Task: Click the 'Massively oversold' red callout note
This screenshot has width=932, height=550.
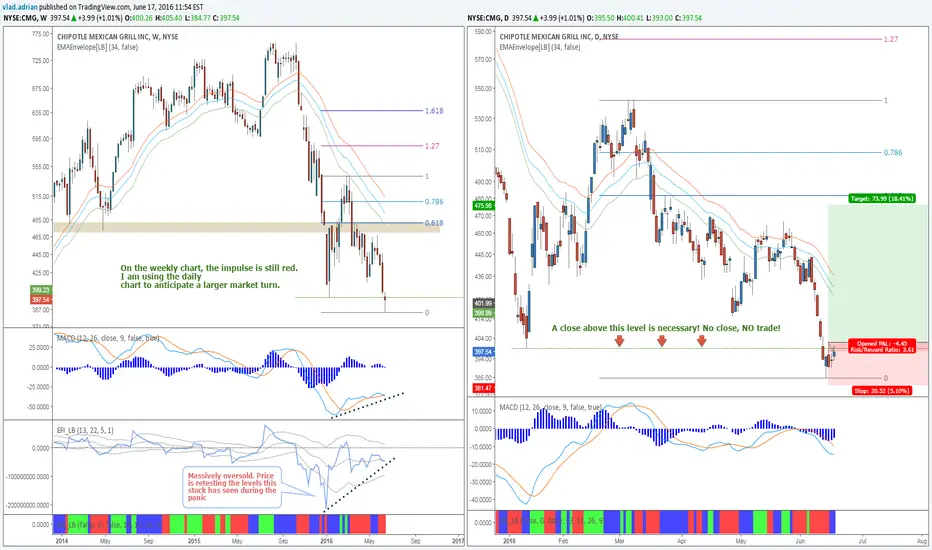Action: point(232,486)
